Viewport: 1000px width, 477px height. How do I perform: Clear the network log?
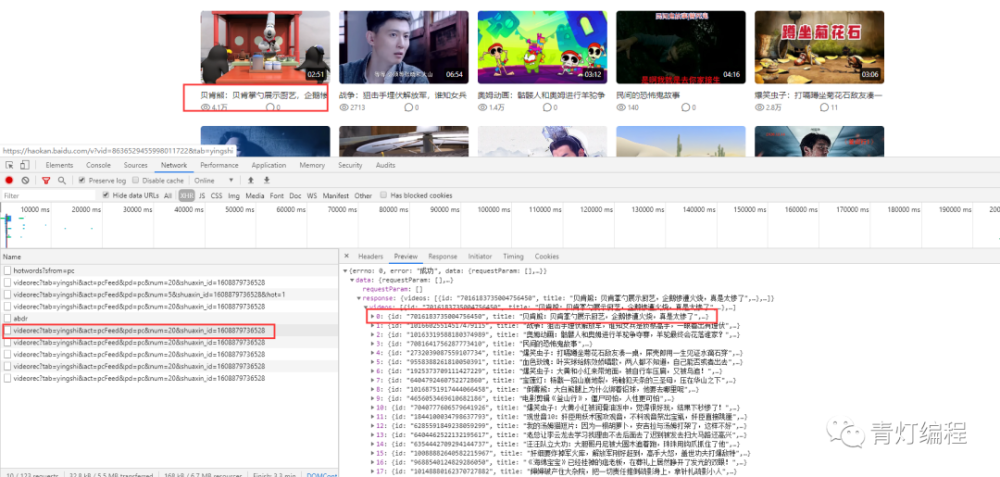tap(25, 180)
